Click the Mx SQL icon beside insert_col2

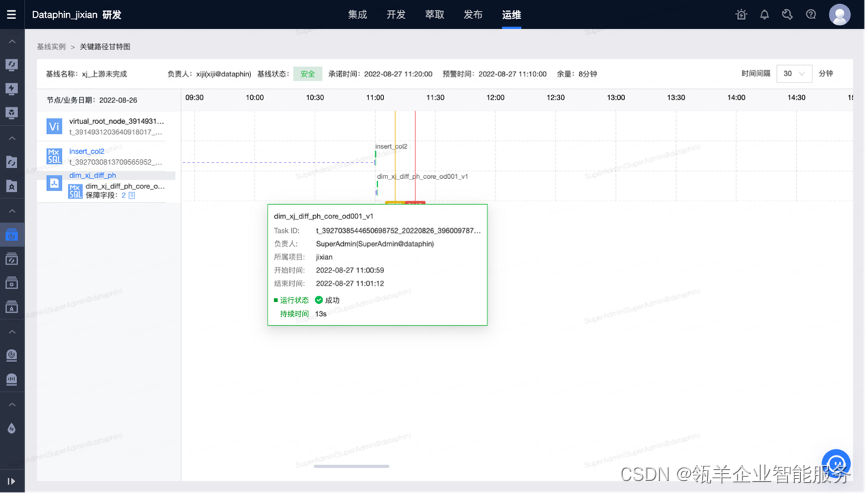pos(54,156)
